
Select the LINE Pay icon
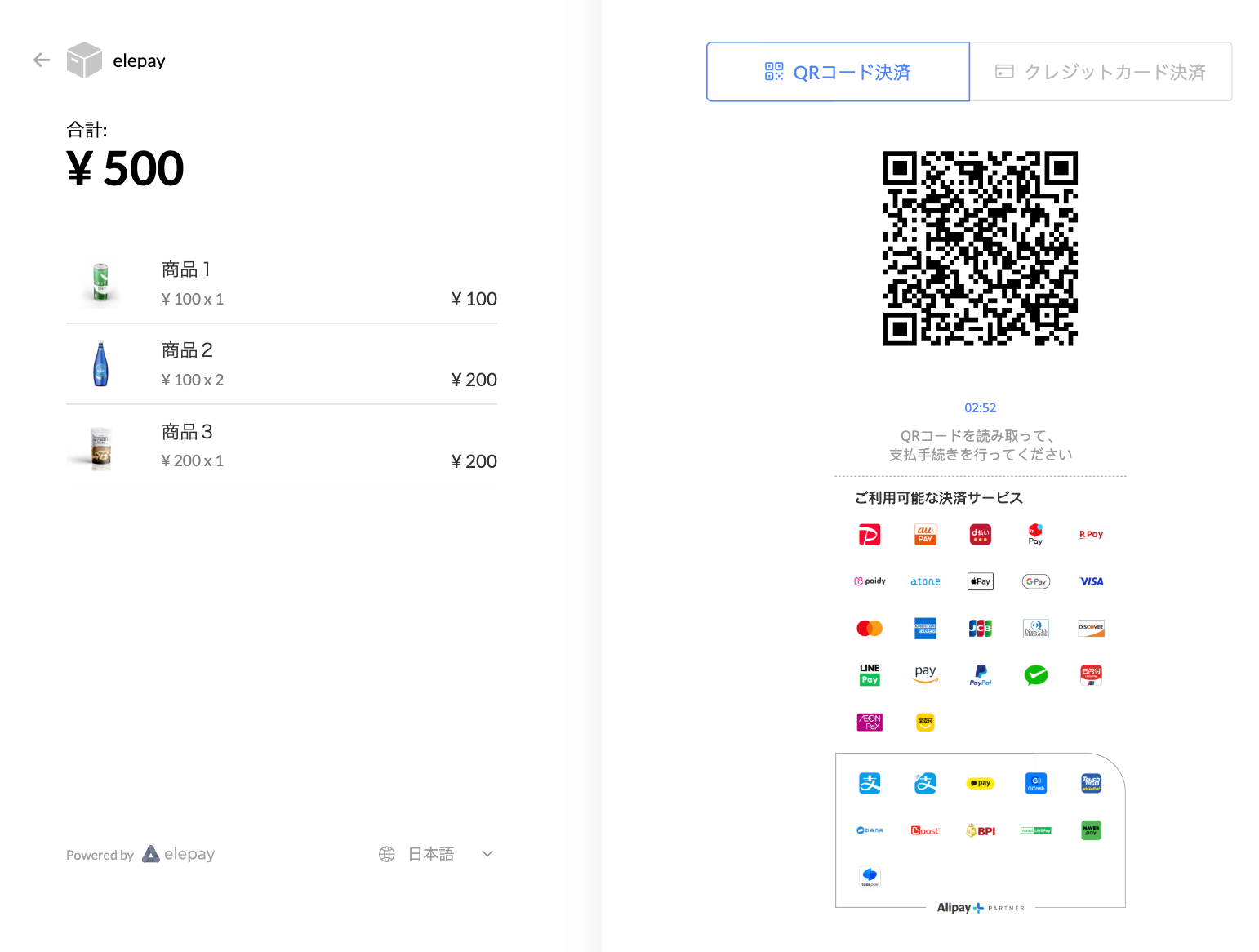point(870,674)
